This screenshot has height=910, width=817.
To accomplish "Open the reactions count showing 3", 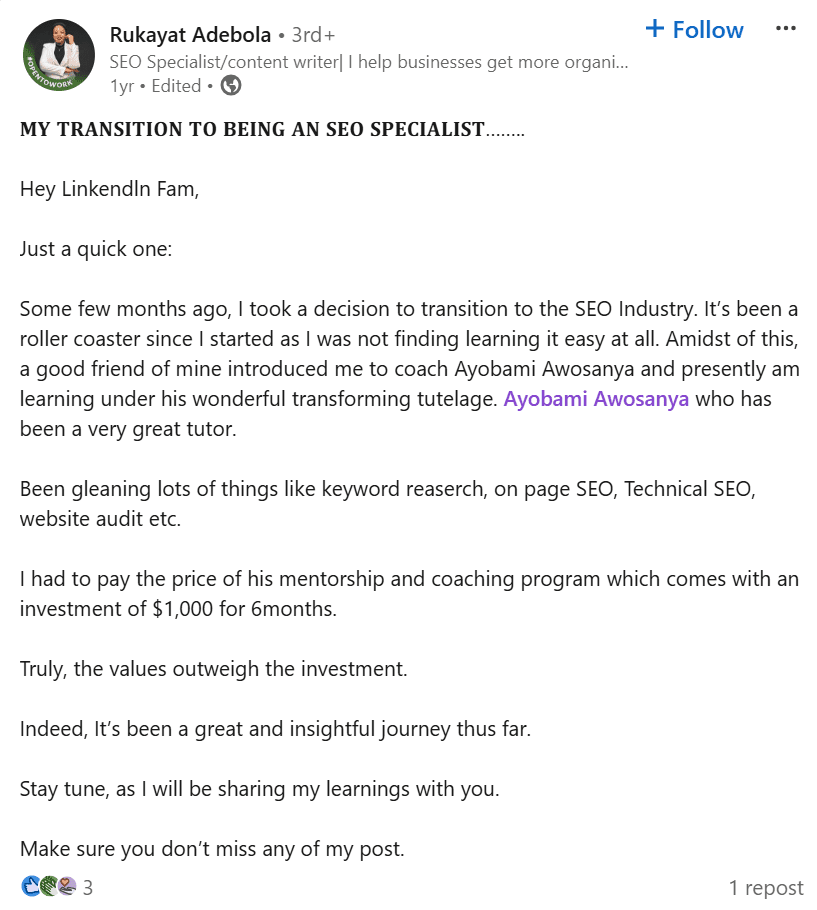I will click(x=88, y=887).
